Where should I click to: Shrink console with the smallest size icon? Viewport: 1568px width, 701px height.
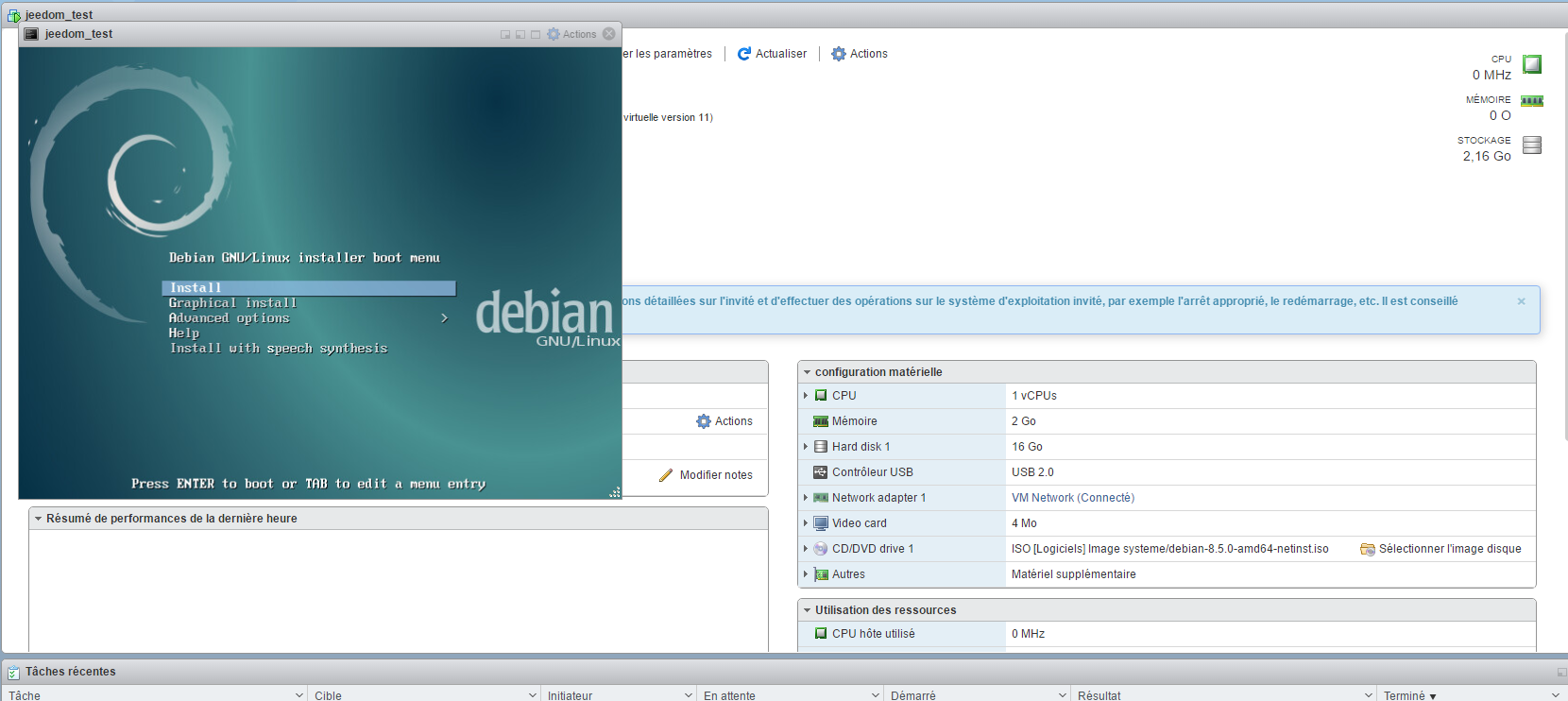pyautogui.click(x=505, y=34)
